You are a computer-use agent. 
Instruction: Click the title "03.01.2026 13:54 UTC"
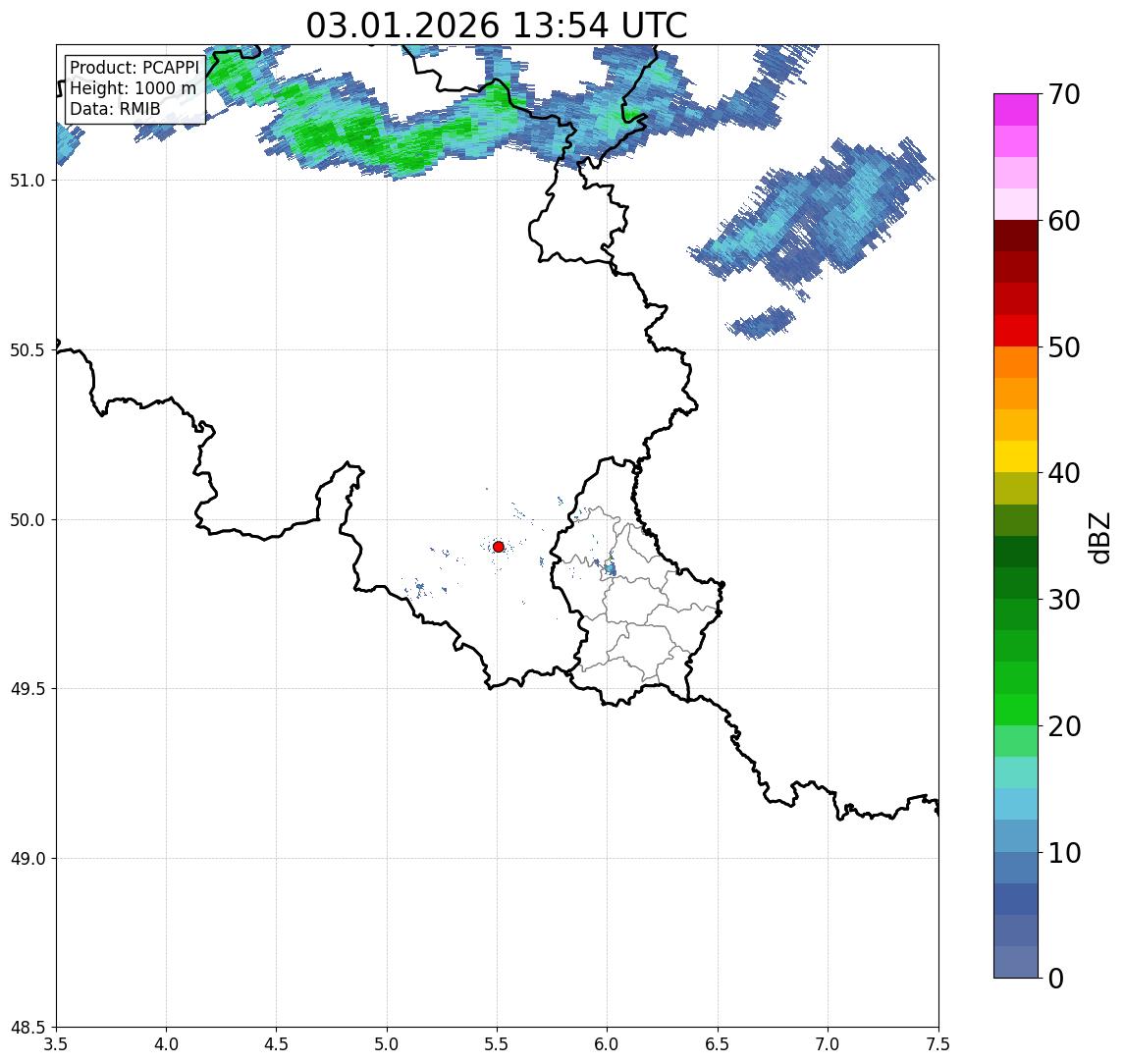[x=496, y=26]
